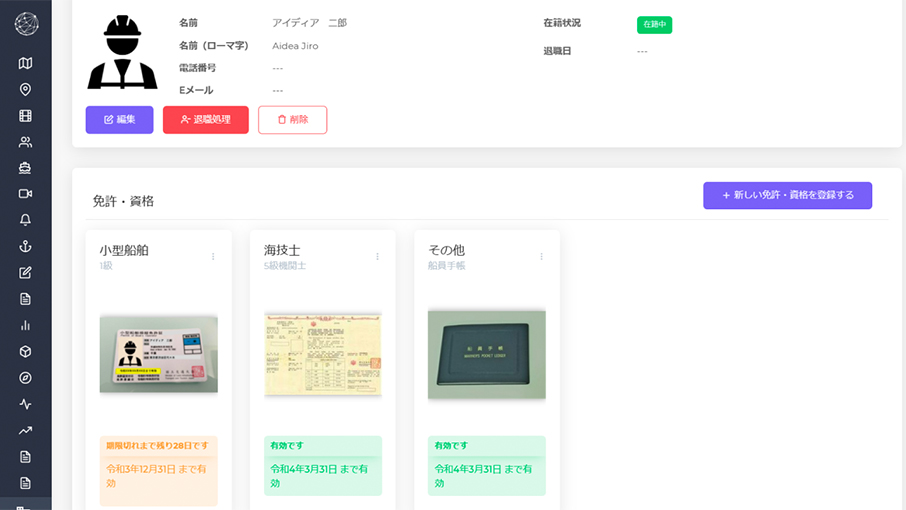Screen dimensions: 906x510
Task: Select the cube box sidebar icon
Action: pyautogui.click(x=25, y=352)
